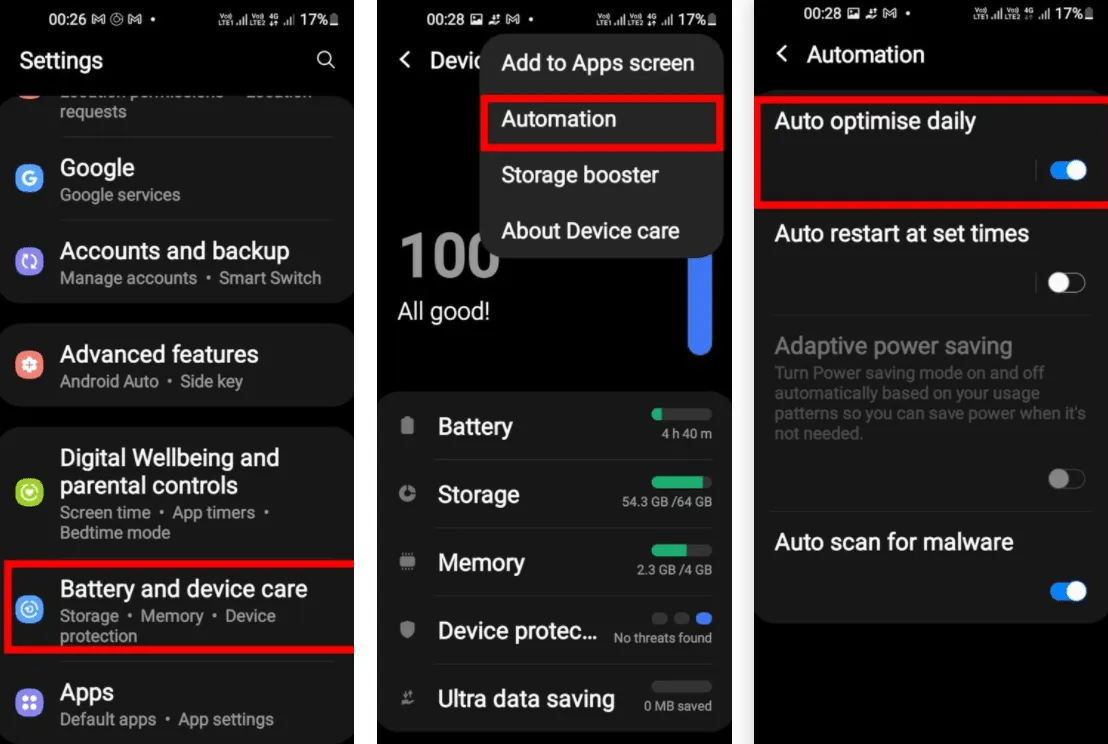Disable the Auto optimise daily toggle

1067,170
